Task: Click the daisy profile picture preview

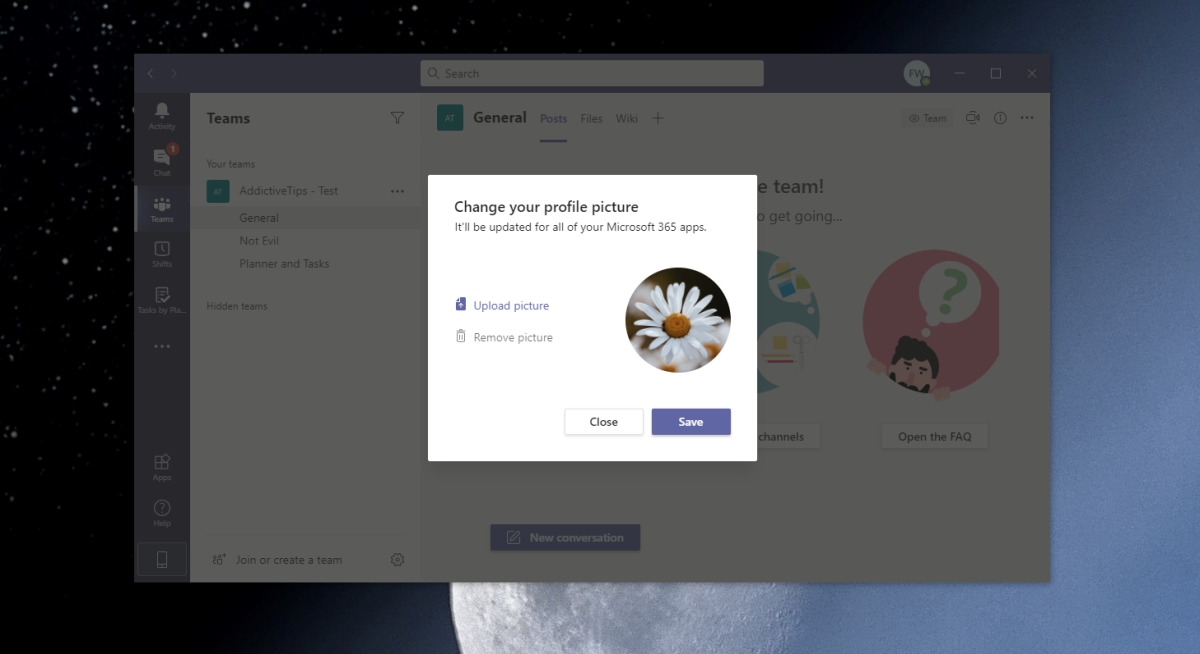Action: 678,320
